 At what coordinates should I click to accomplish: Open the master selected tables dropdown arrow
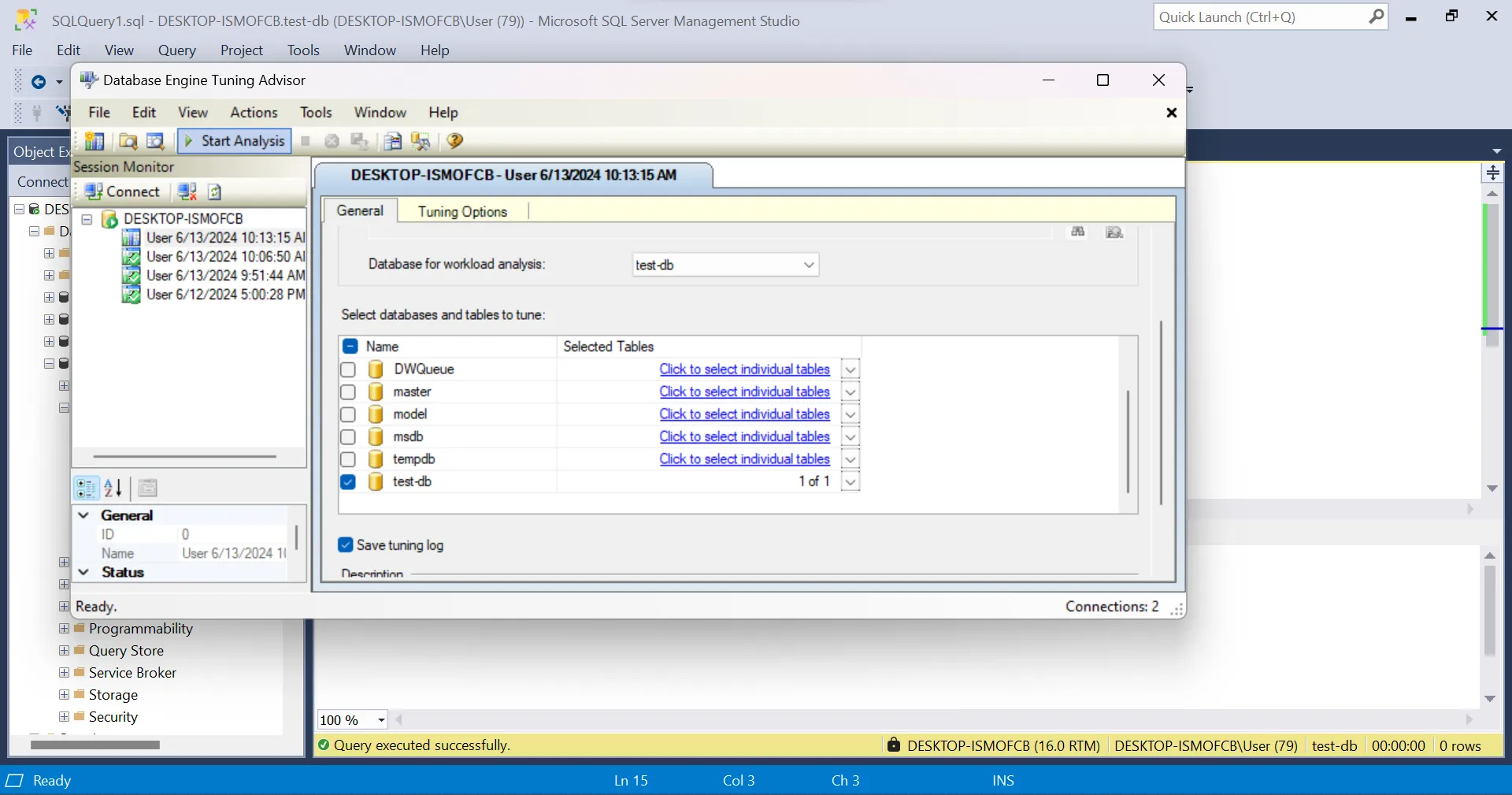click(850, 392)
